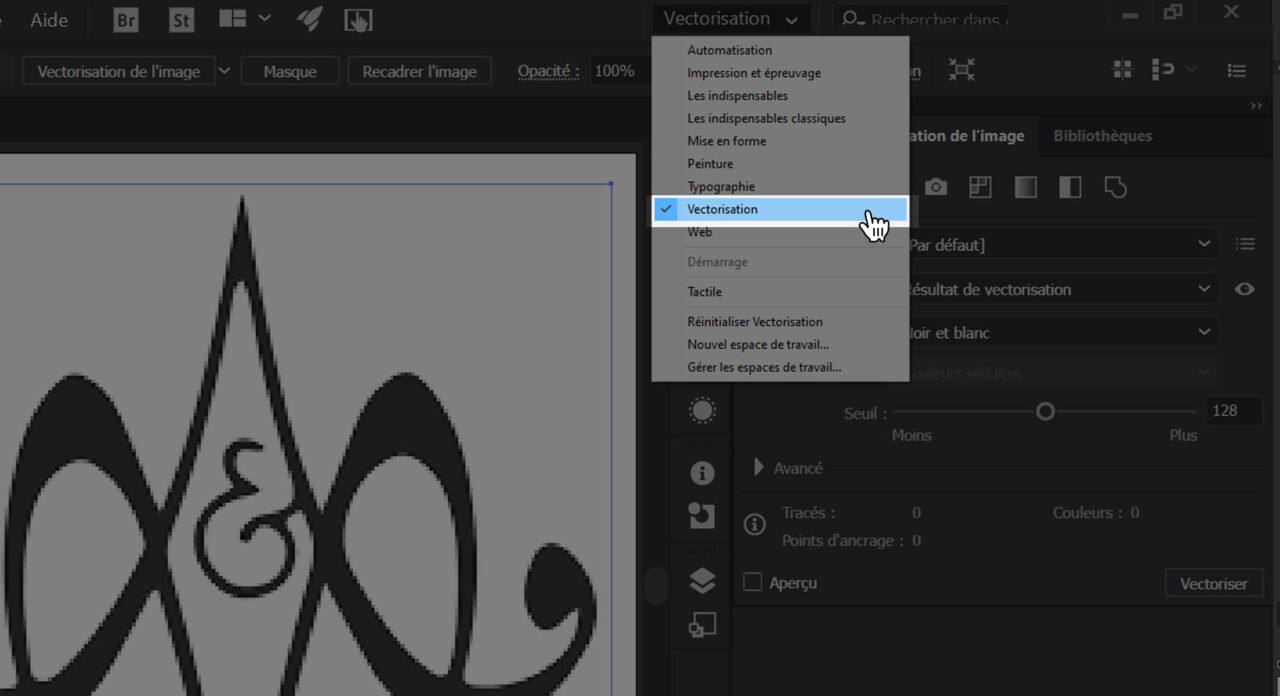Screen dimensions: 1280x696
Task: Select the Outline trace preset icon
Action: (1115, 186)
